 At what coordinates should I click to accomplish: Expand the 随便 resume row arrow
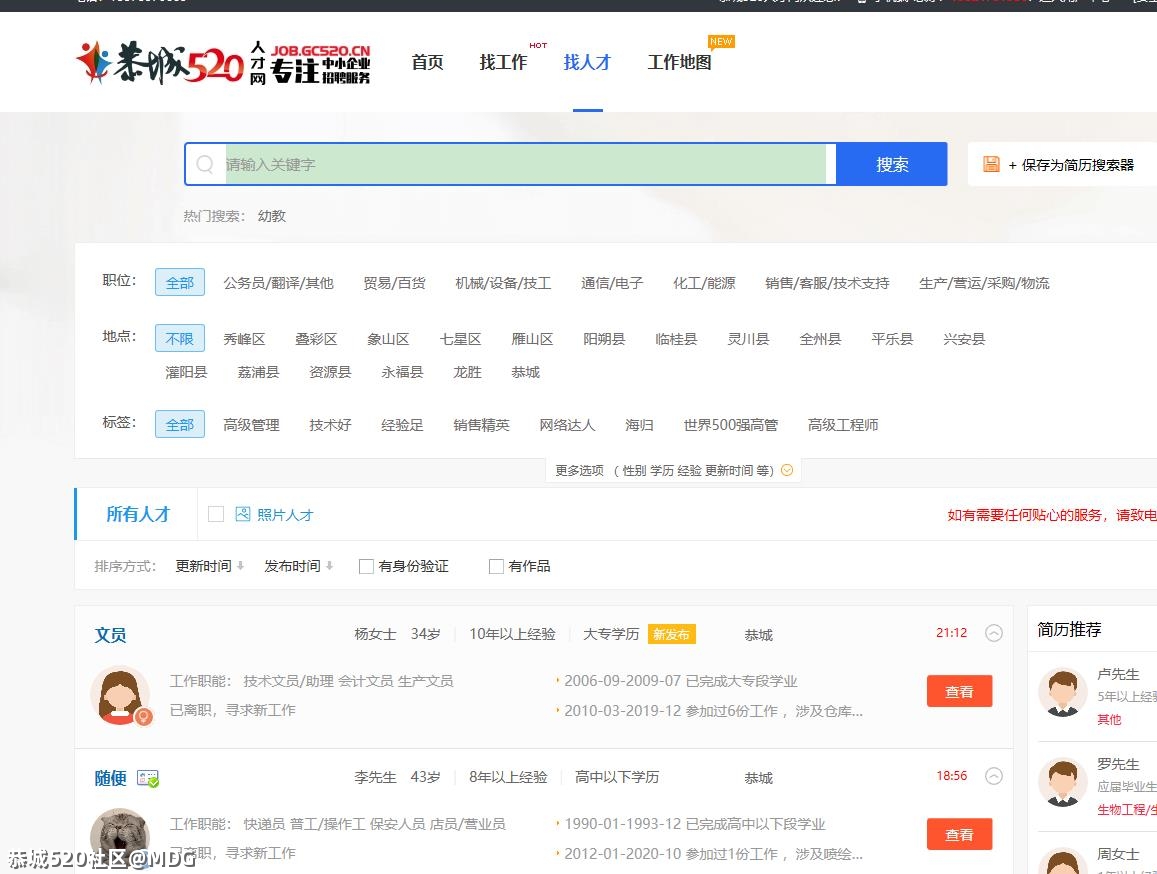click(x=994, y=777)
